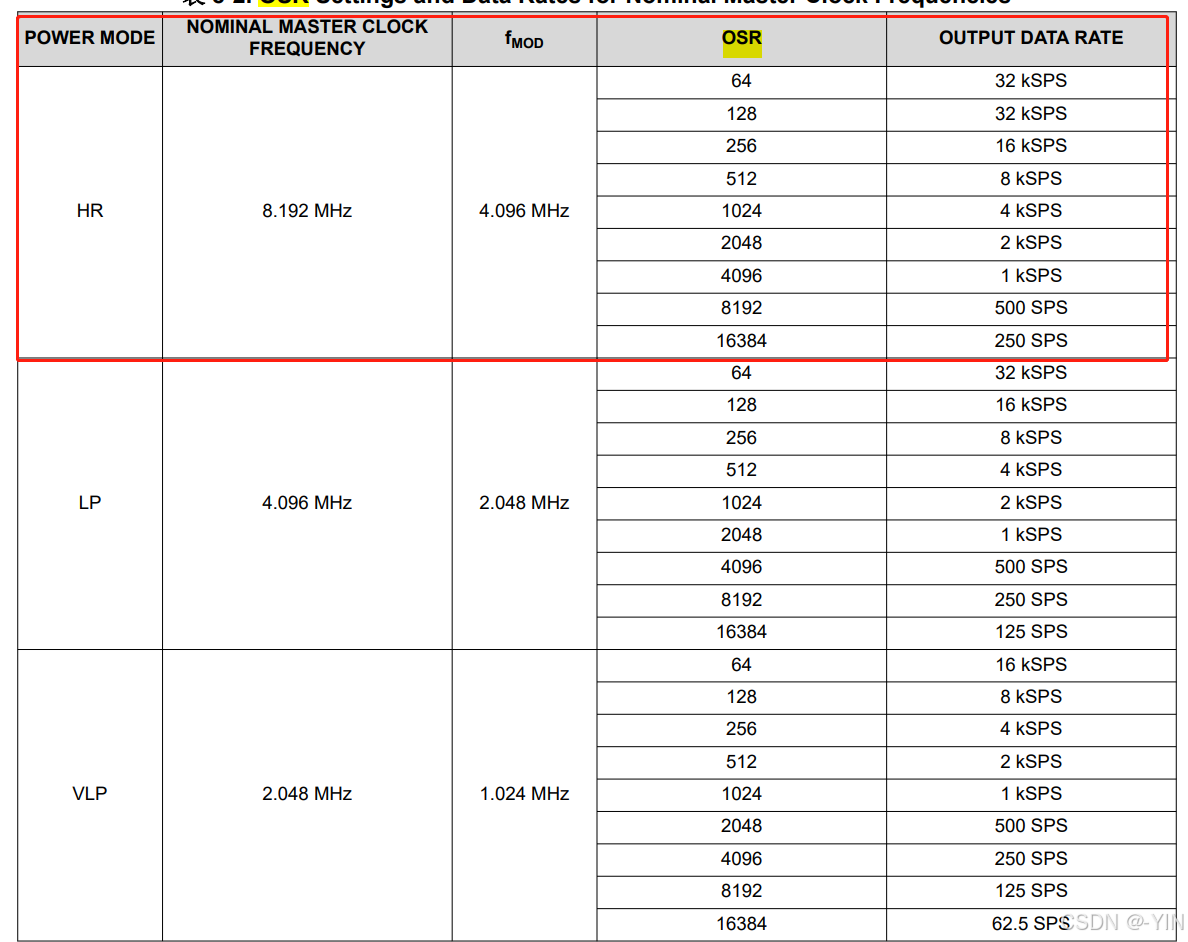Click the 2.048 MHz master clock for VLP
The width and height of the screenshot is (1188, 942).
(x=307, y=793)
